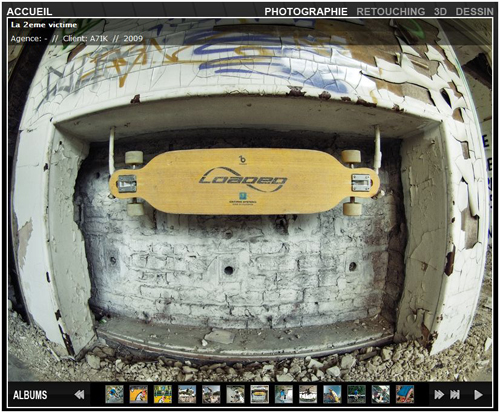Select the currently highlighted longboard thumbnail
Image resolution: width=500 pixels, height=413 pixels.
tap(260, 394)
